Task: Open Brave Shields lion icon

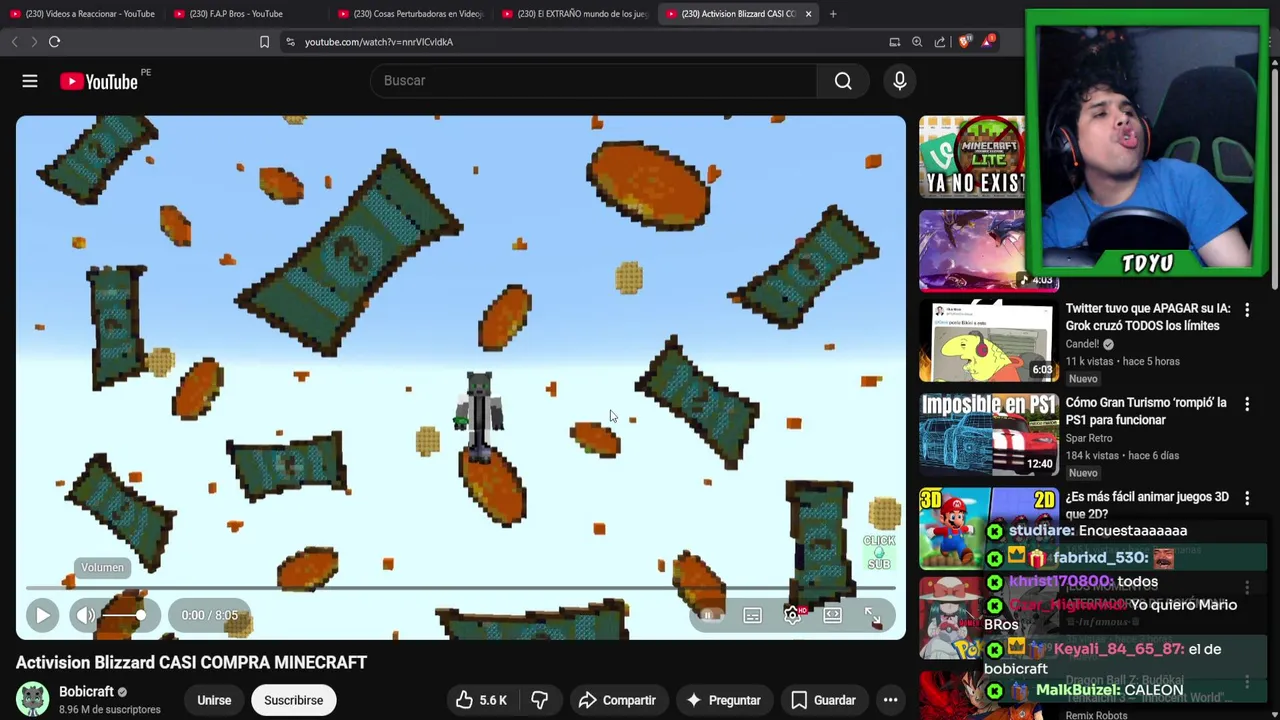Action: point(964,42)
